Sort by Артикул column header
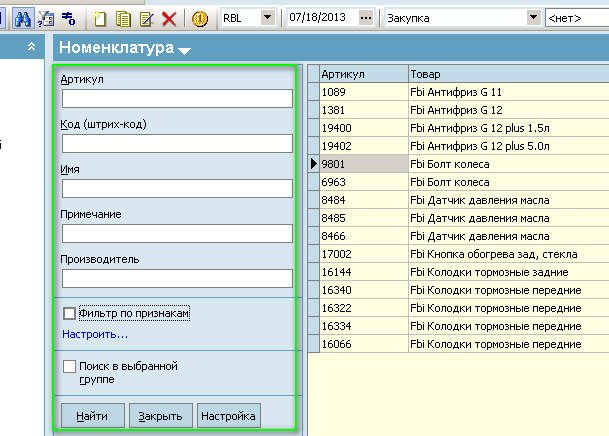 [x=364, y=74]
